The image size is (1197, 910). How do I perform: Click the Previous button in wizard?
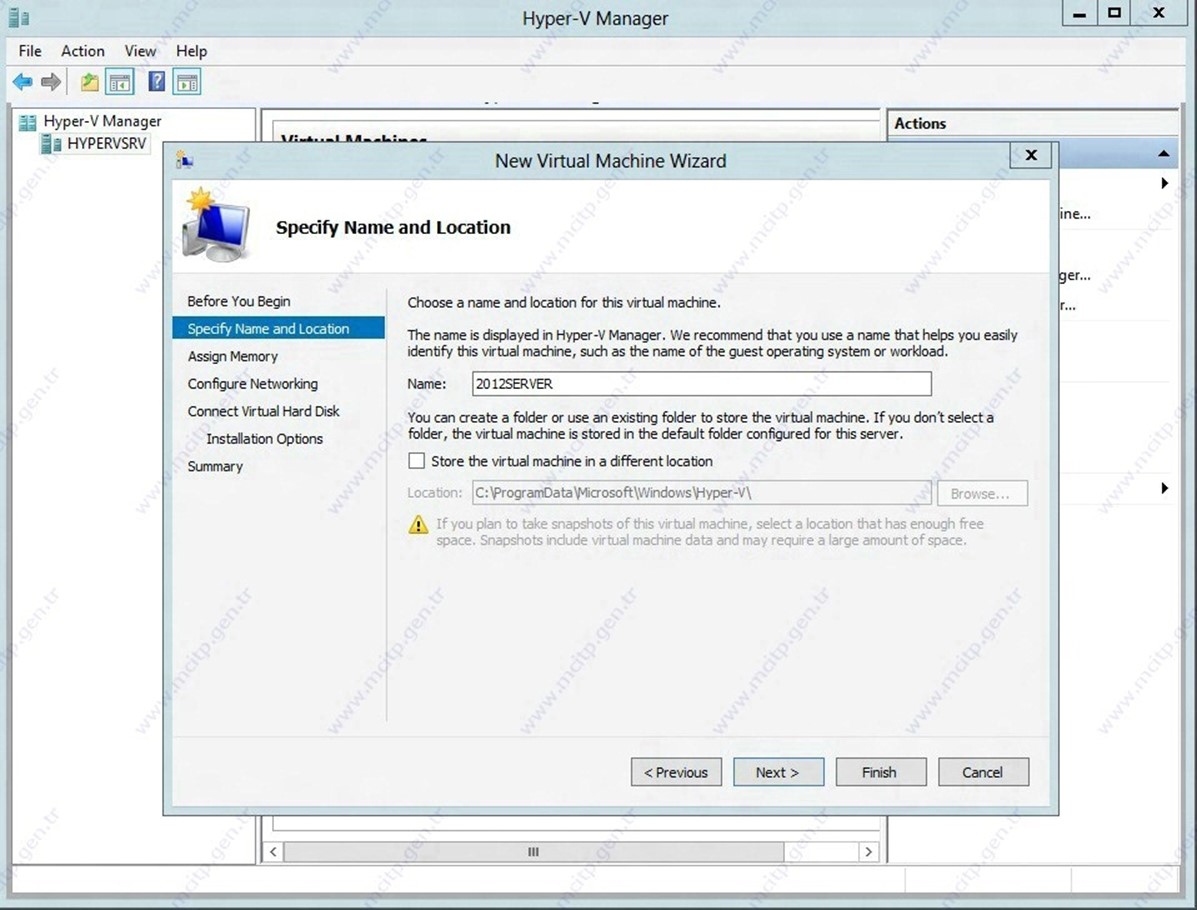[676, 772]
